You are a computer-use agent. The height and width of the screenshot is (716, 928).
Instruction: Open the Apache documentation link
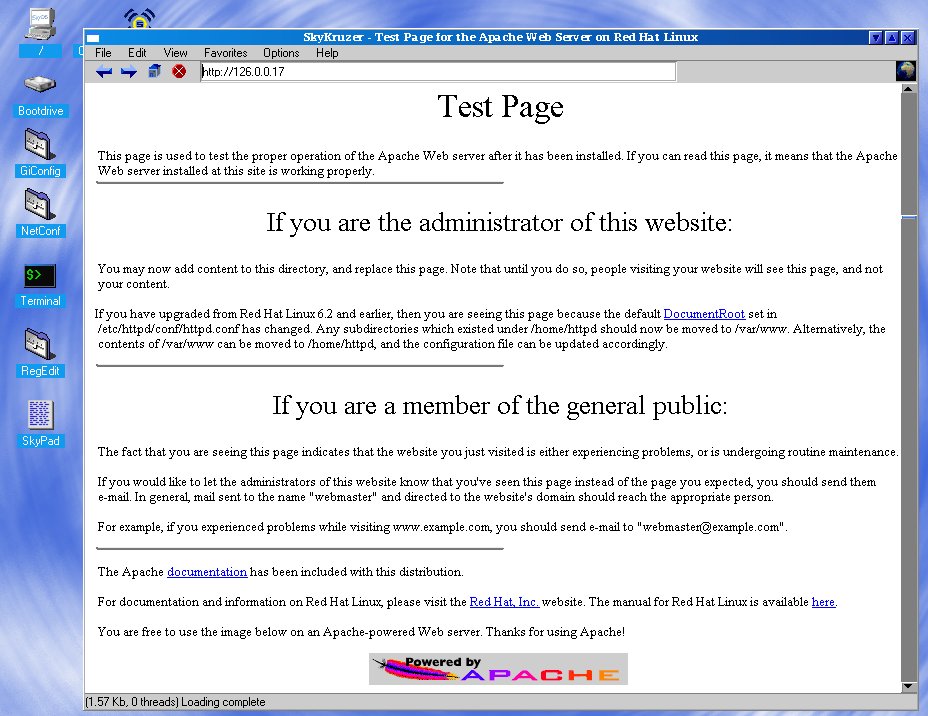point(207,572)
